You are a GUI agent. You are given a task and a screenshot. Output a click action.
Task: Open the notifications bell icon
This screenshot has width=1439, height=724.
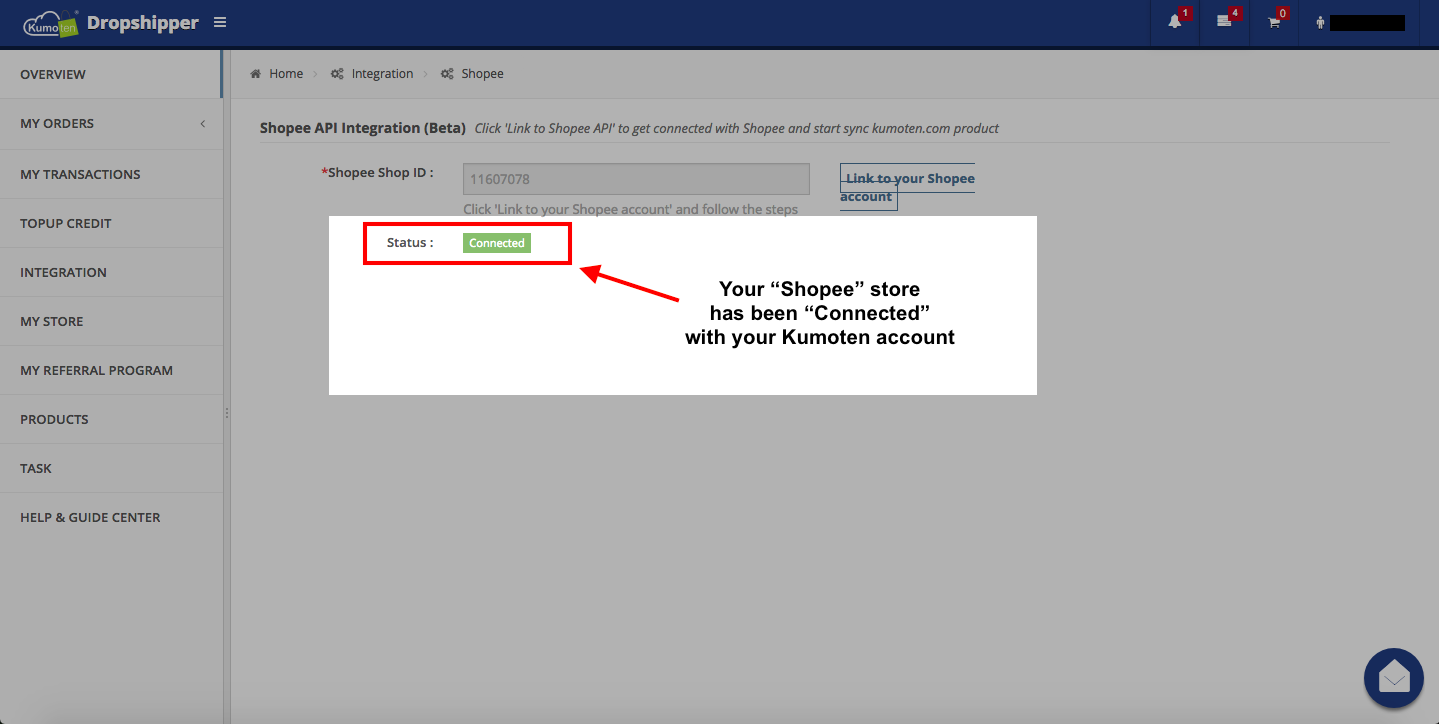(1175, 22)
